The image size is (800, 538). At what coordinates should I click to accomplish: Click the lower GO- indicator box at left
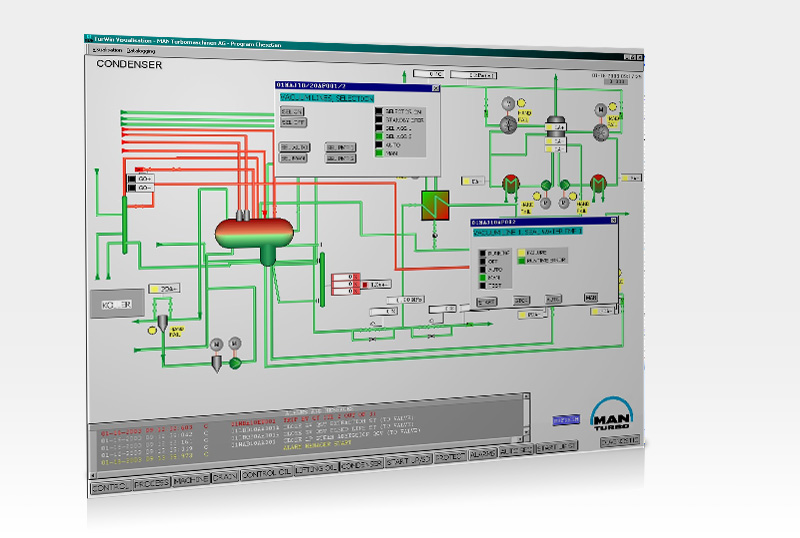[x=141, y=188]
